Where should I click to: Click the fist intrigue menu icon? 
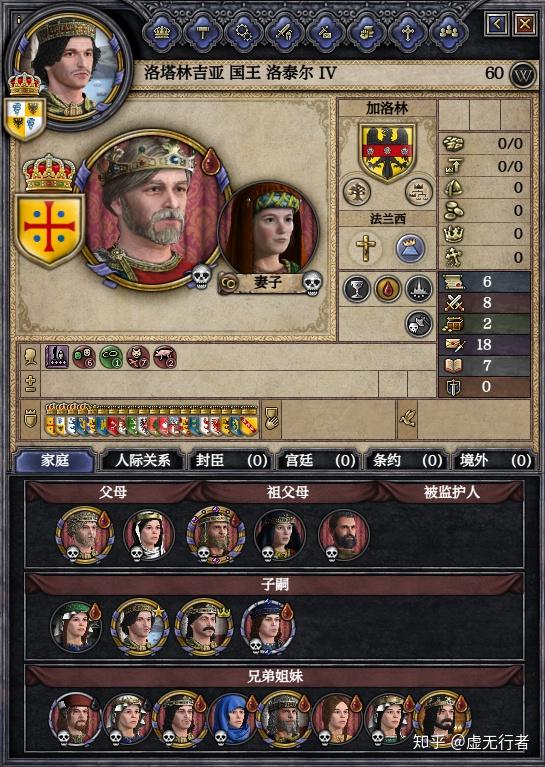[366, 32]
